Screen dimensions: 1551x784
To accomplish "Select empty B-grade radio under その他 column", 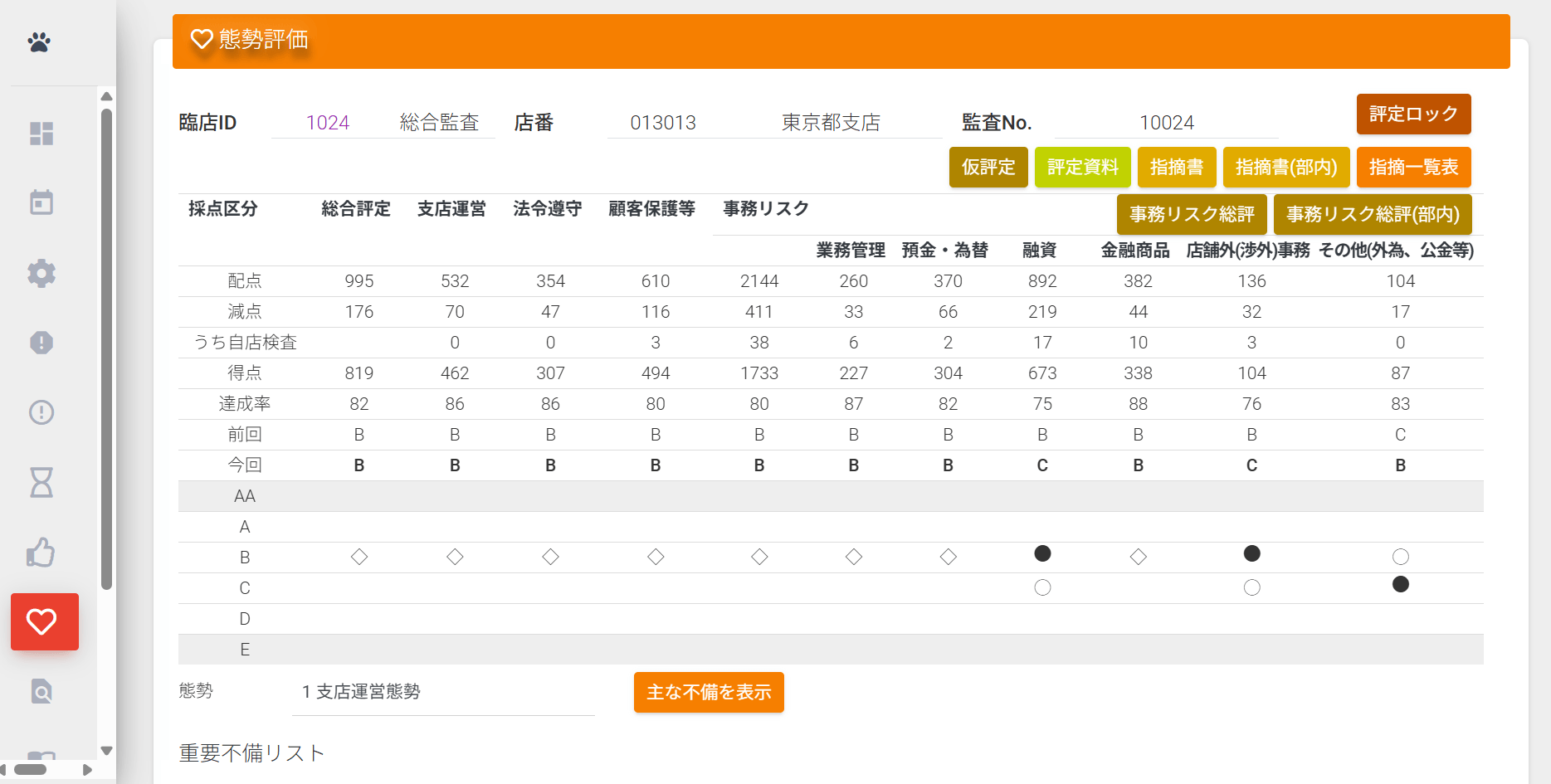I will pos(1400,557).
